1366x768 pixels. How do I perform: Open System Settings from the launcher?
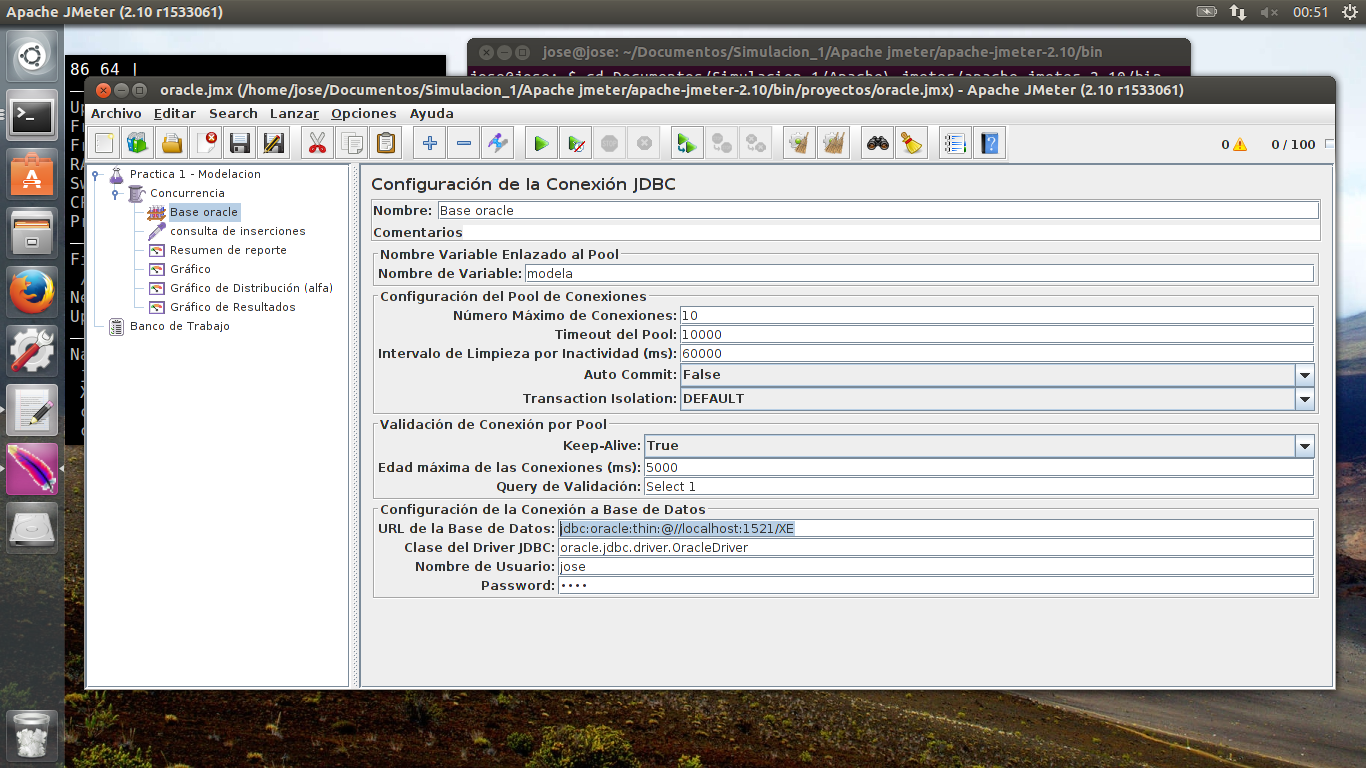click(x=32, y=351)
